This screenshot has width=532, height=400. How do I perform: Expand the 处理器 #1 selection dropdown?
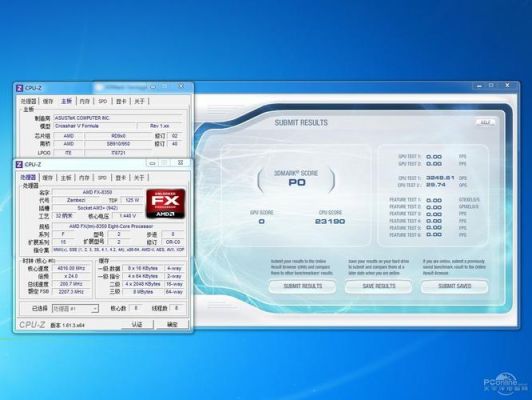pos(95,309)
